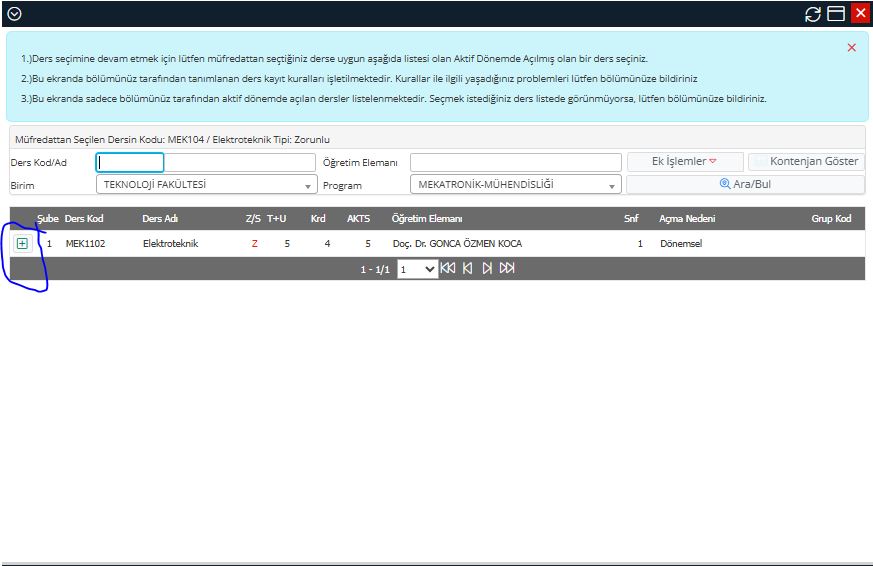Click into the Öğretim Elemanı text field
873x566 pixels.
point(515,162)
